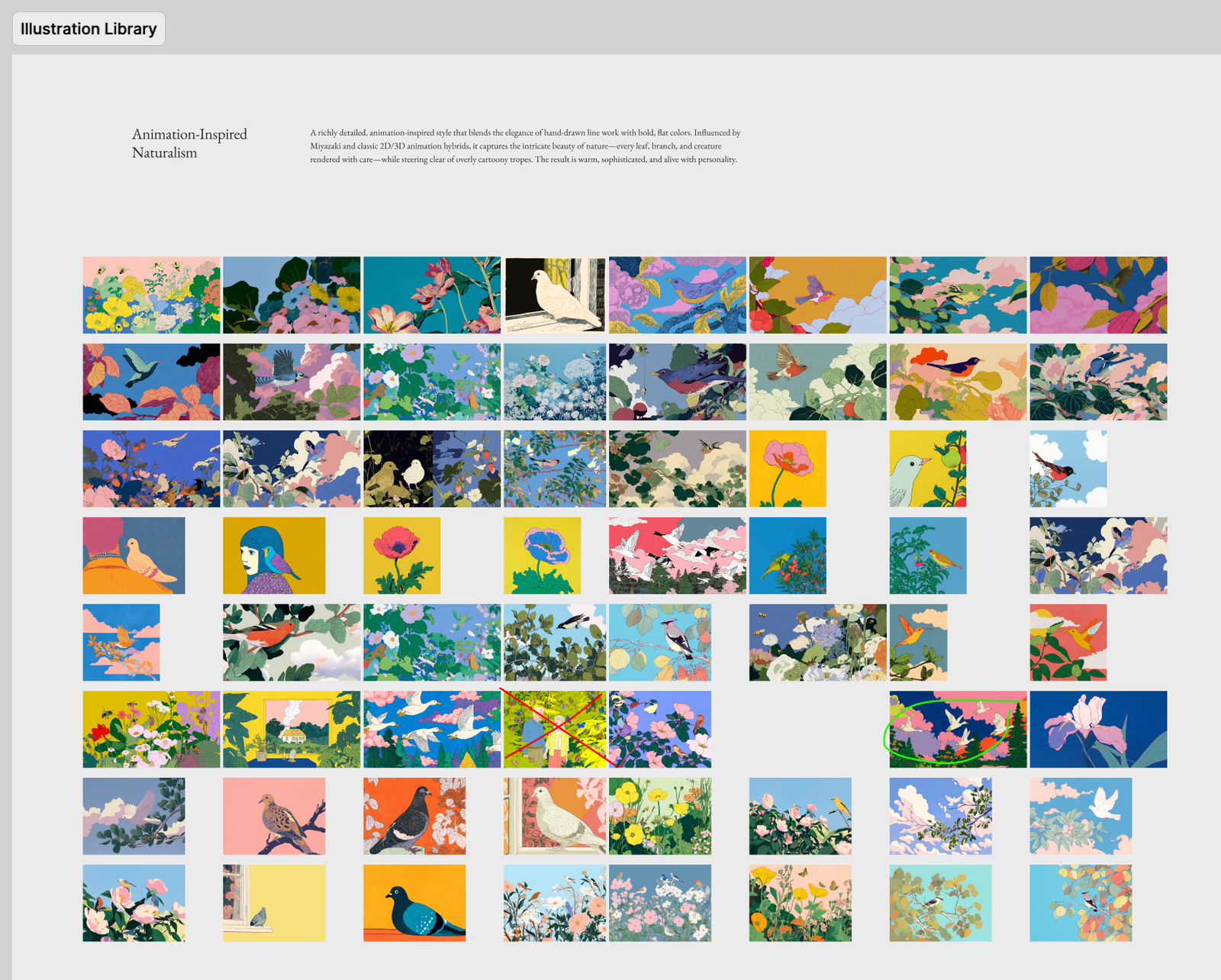Open the red-breasted bird on blue sky

coord(1068,469)
